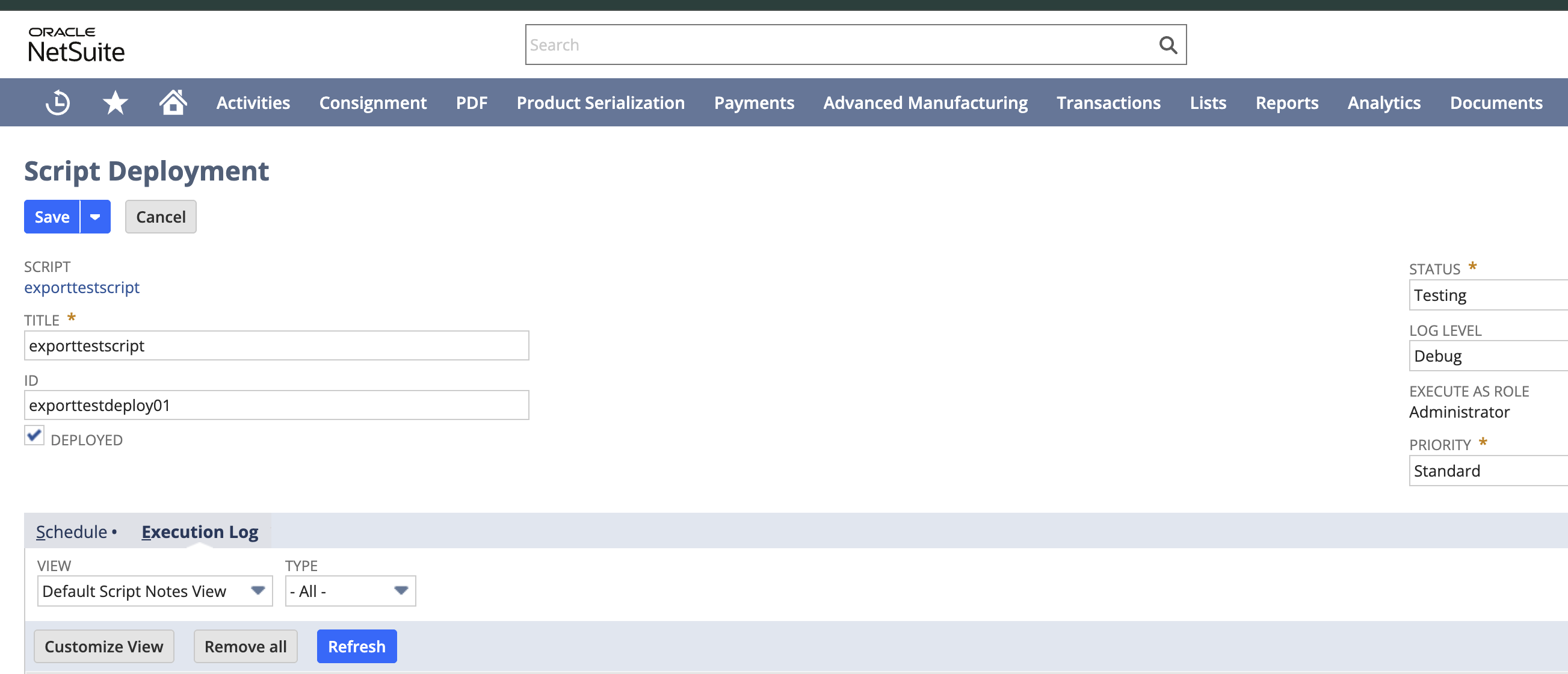Open the Transactions menu
The height and width of the screenshot is (674, 1568).
1108,102
